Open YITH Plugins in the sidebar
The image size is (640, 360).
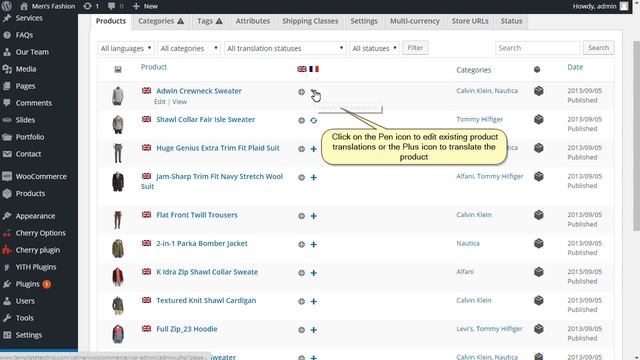[x=36, y=267]
